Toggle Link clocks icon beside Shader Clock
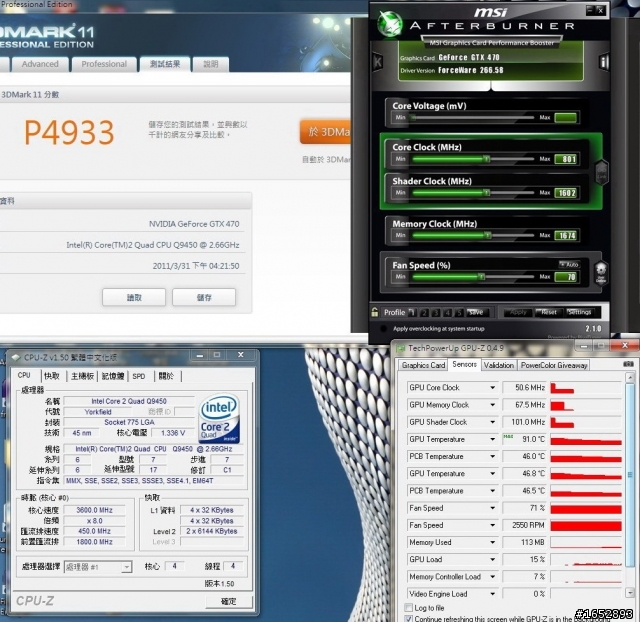640x622 pixels. point(601,172)
